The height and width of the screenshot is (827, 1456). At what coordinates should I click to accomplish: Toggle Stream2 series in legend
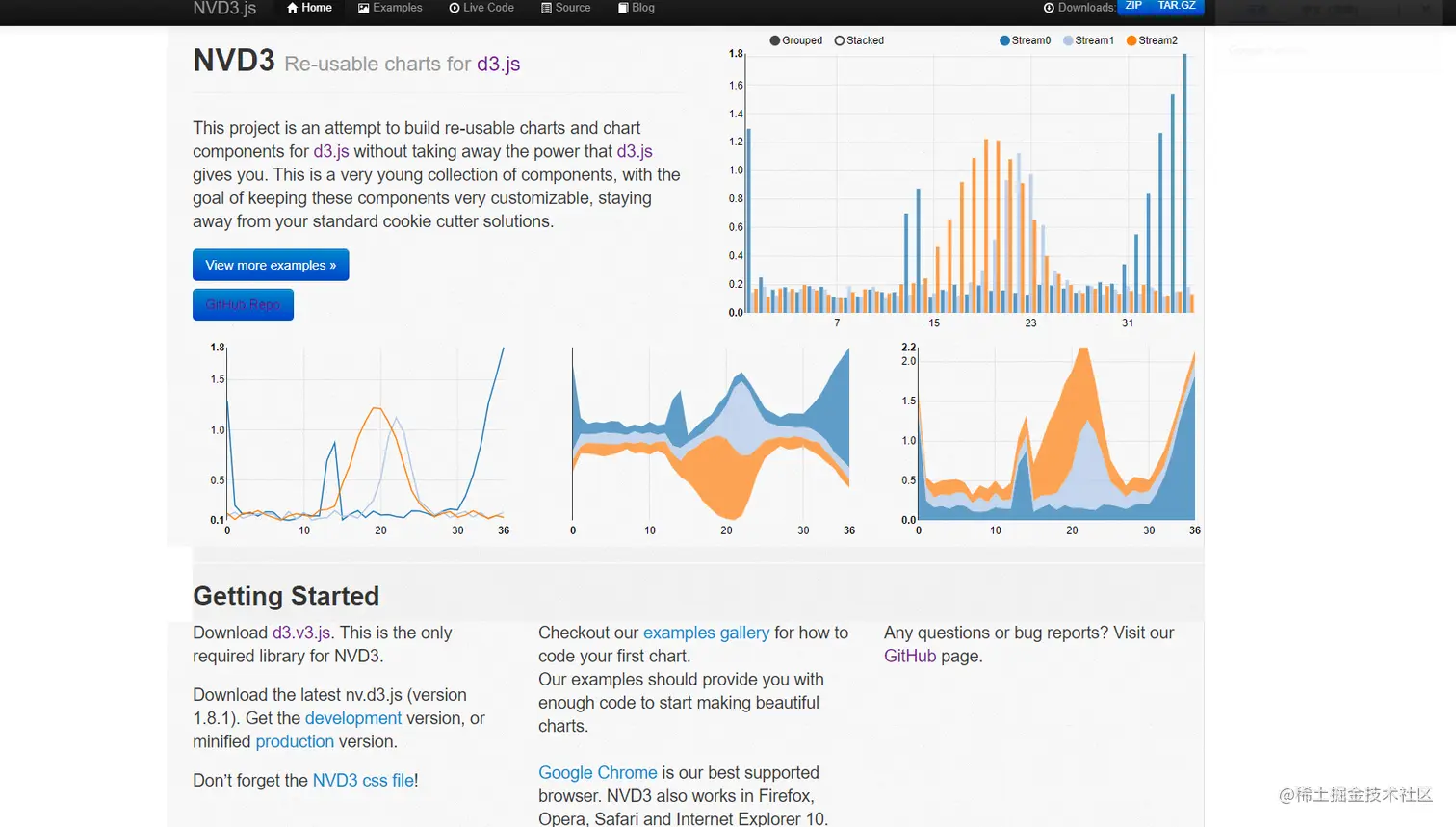1153,40
